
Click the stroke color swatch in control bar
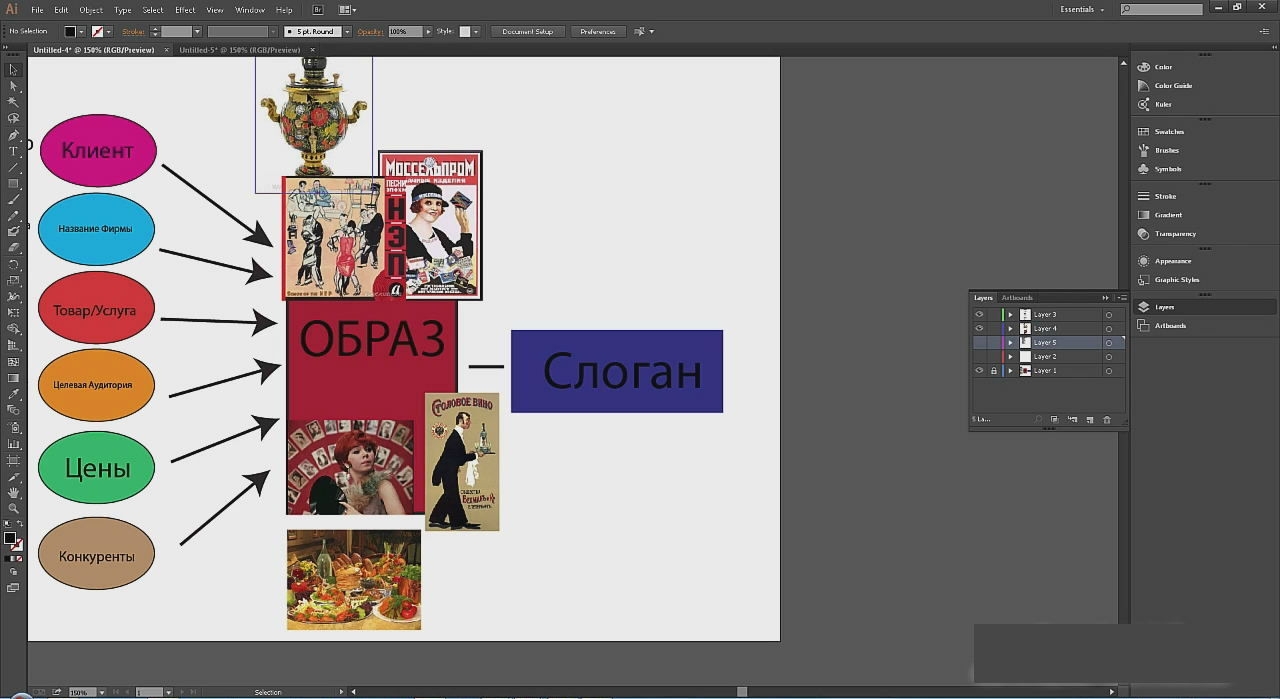click(98, 32)
